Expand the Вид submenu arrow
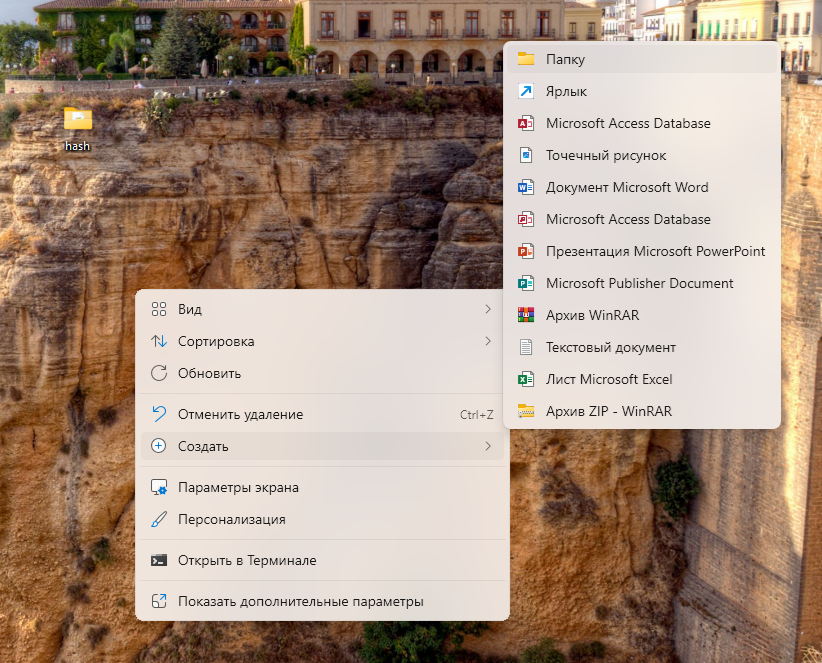 [488, 309]
